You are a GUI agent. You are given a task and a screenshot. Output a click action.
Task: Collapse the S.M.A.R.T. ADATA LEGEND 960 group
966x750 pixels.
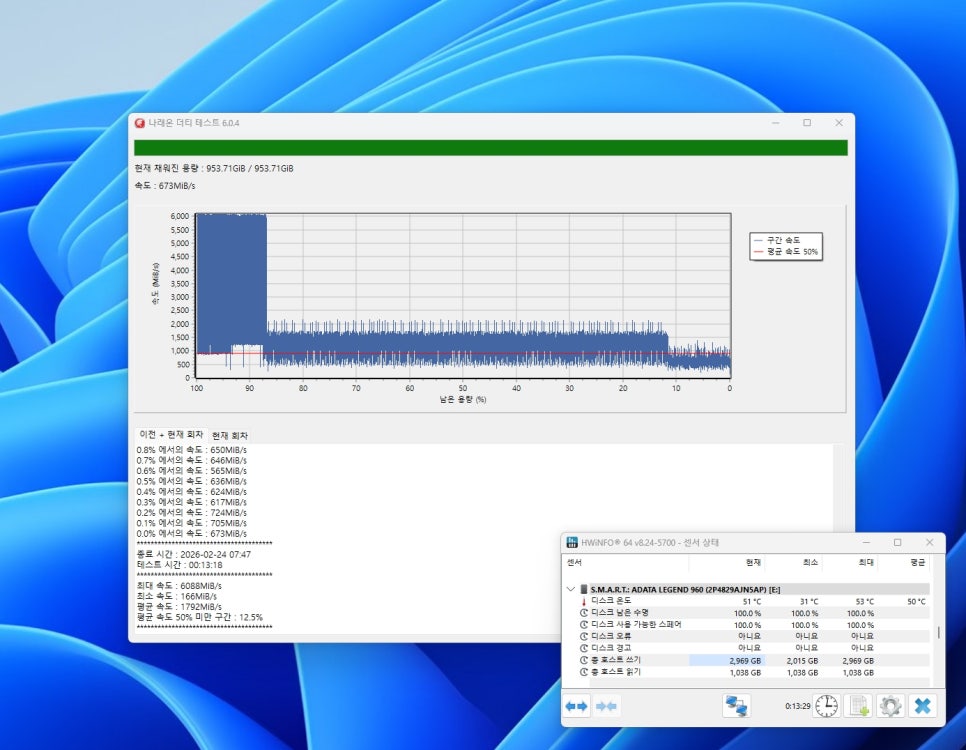pos(571,589)
